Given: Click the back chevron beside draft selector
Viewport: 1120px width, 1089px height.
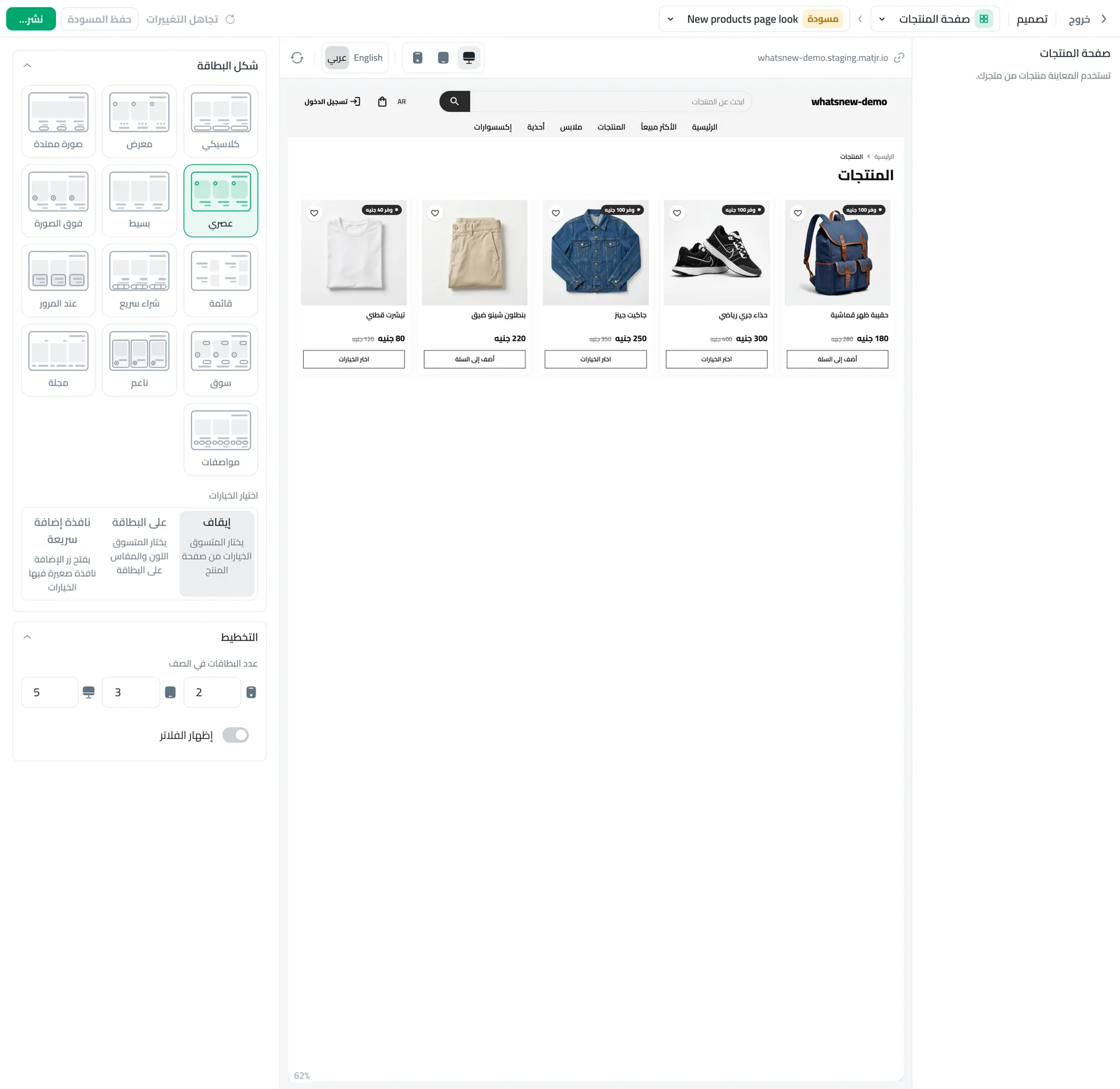Looking at the screenshot, I should (x=860, y=19).
